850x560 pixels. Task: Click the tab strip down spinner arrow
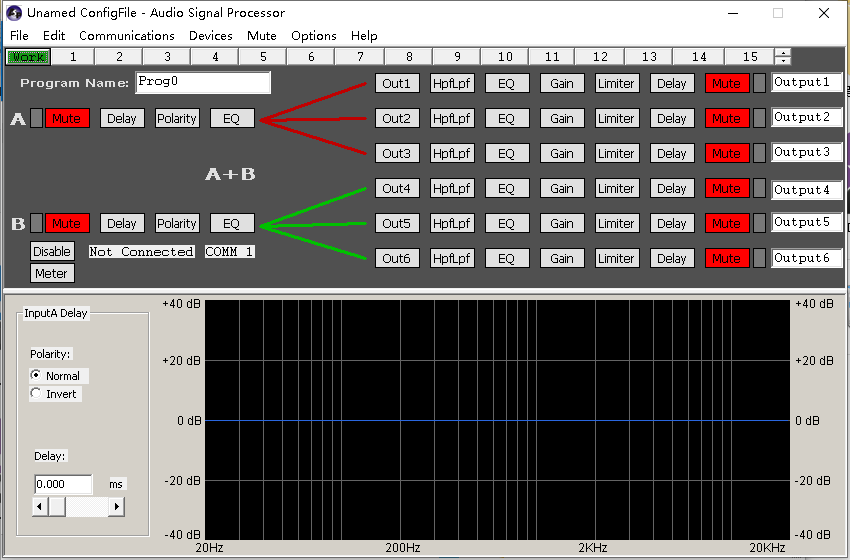[x=783, y=61]
